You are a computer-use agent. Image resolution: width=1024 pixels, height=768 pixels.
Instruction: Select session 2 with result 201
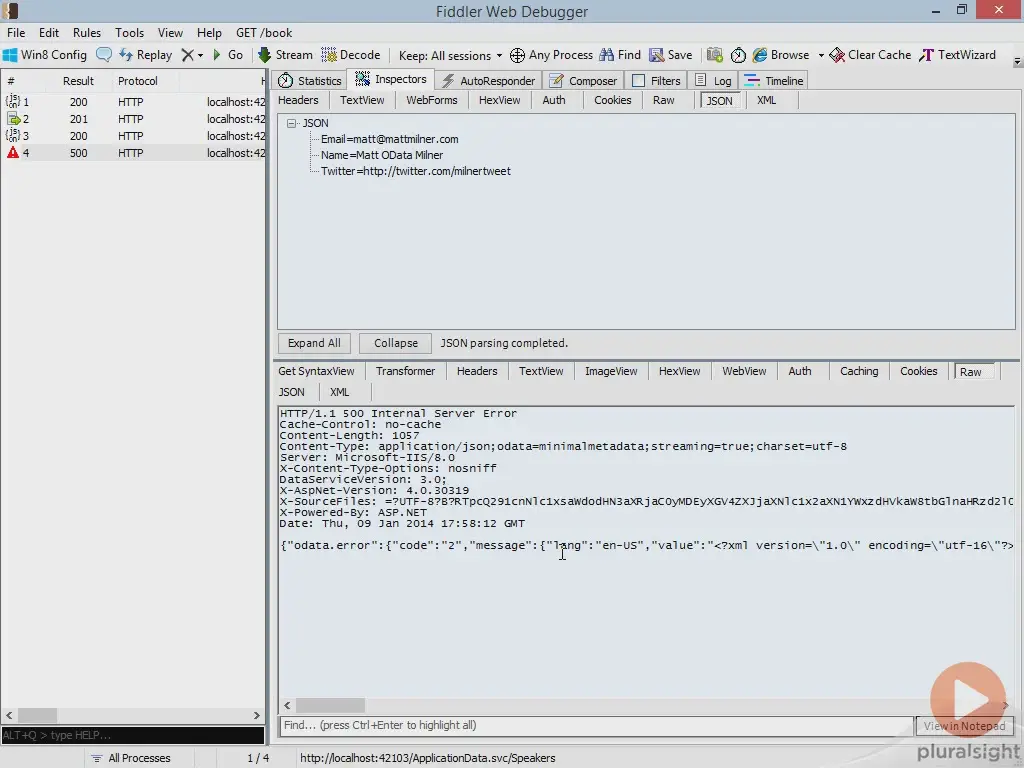[133, 119]
